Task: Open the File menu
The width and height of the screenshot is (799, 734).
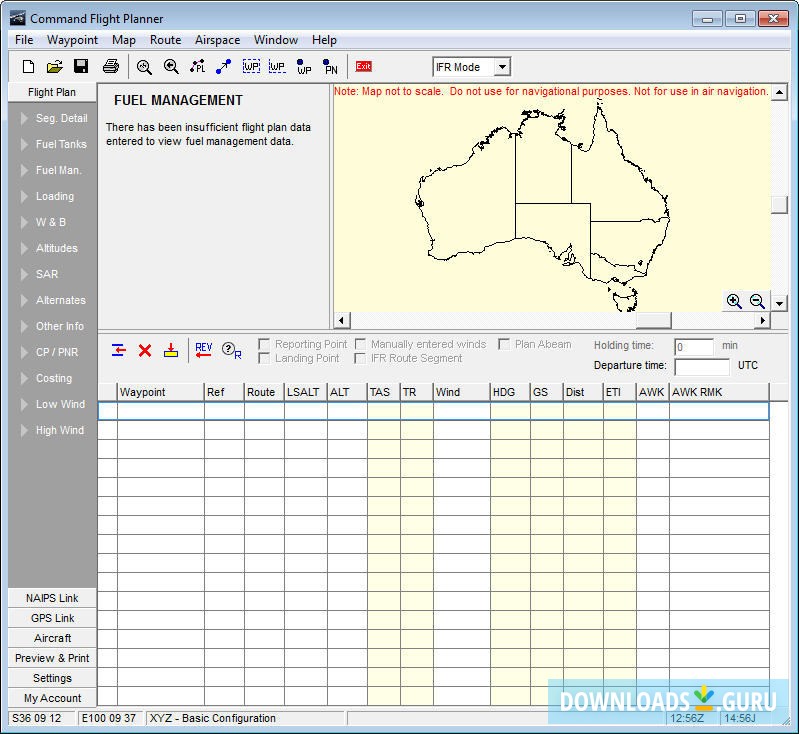Action: click(x=24, y=40)
